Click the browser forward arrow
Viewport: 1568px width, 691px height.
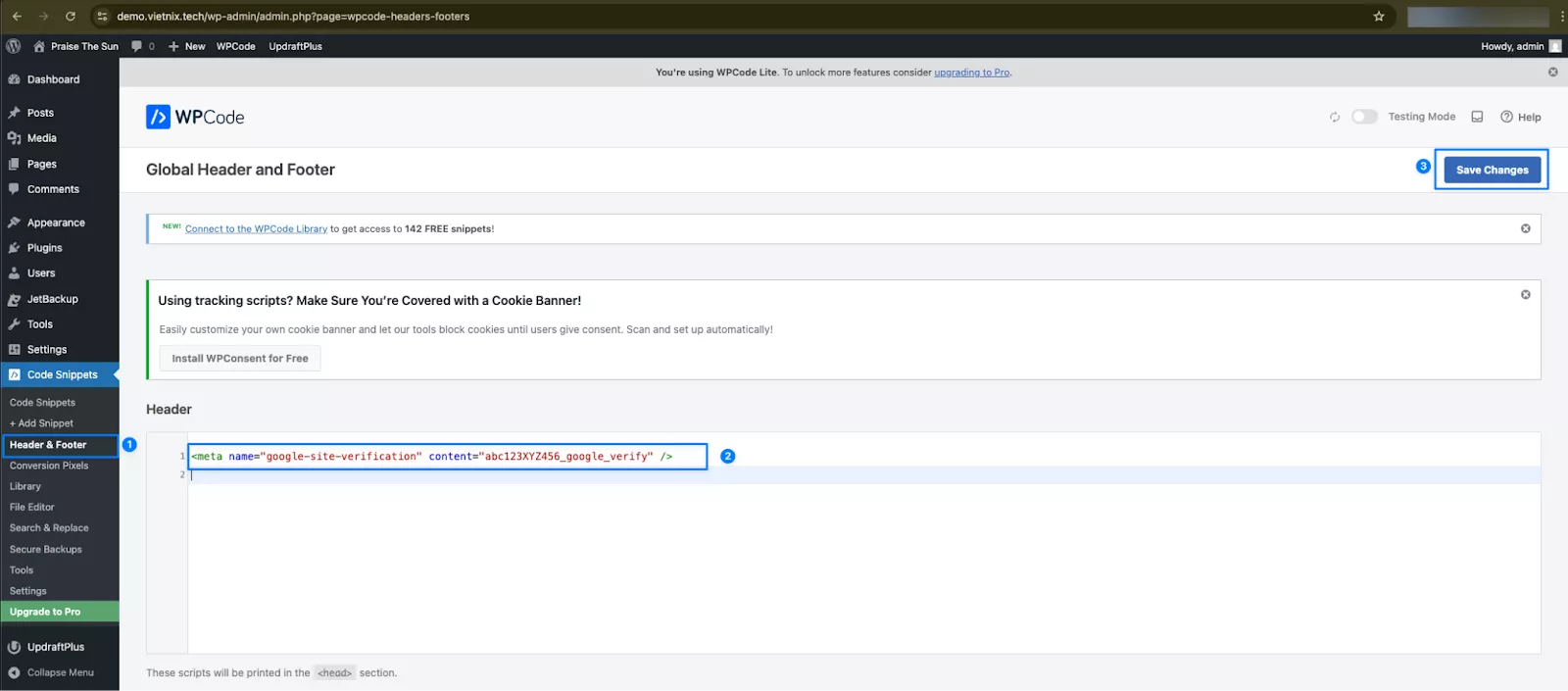[43, 16]
